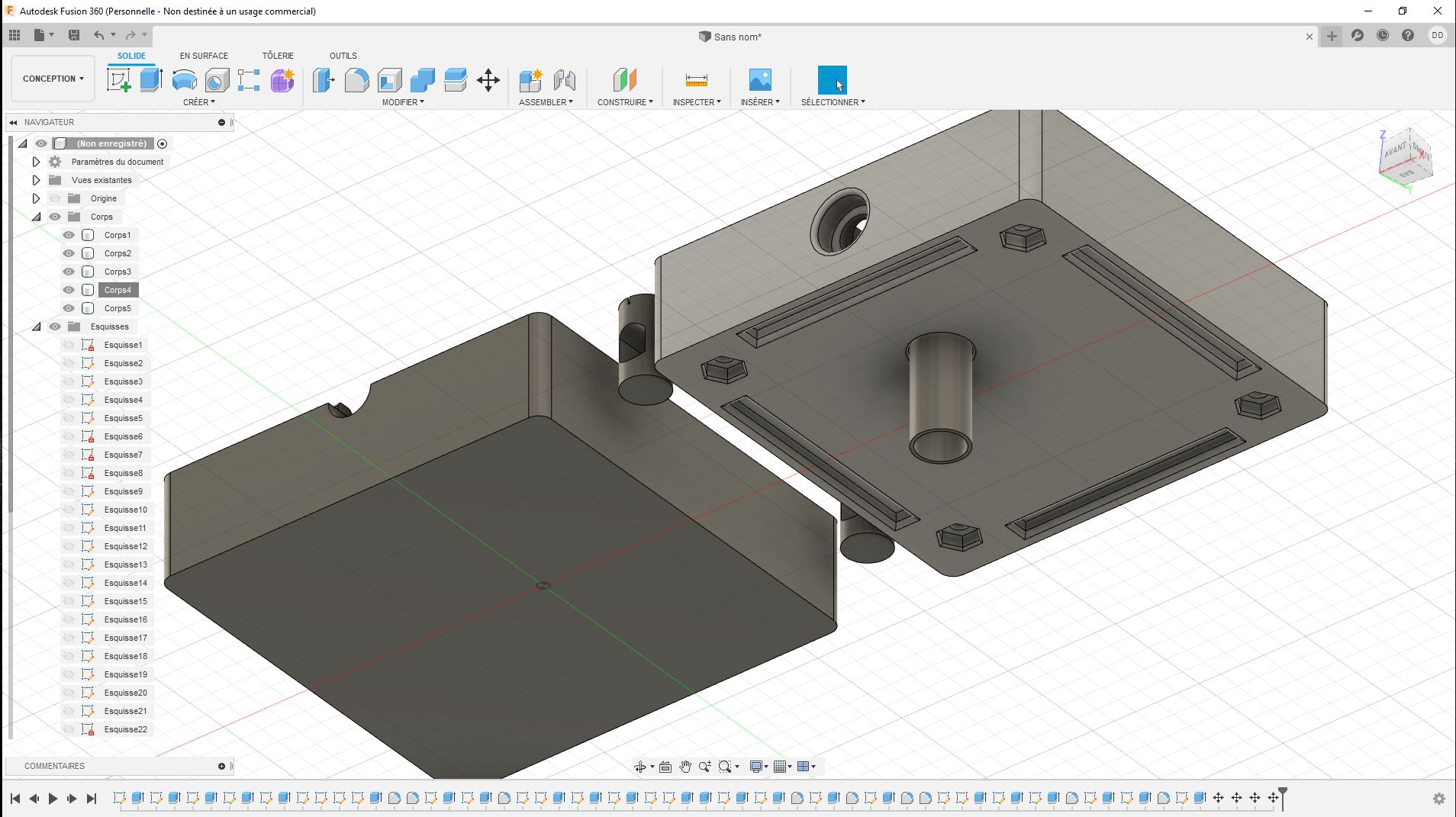Expand the Origine folder
Screen dimensions: 1456x817
coord(36,198)
